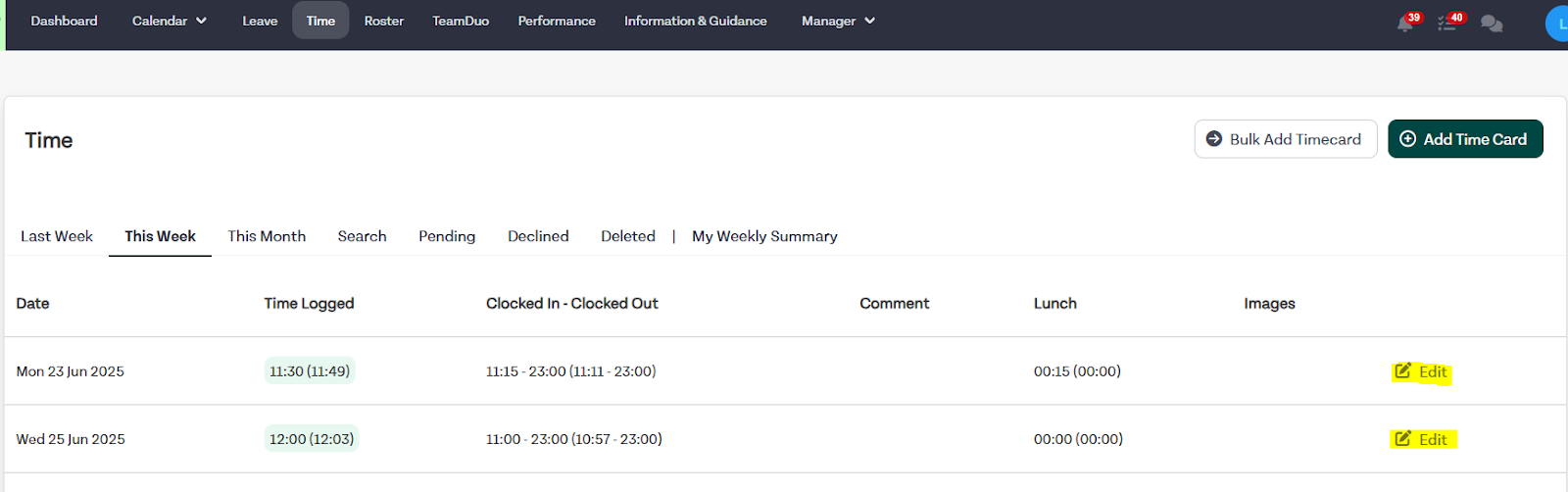1568x492 pixels.
Task: Select the 11:30 (11:49) time logged badge
Action: pyautogui.click(x=310, y=370)
